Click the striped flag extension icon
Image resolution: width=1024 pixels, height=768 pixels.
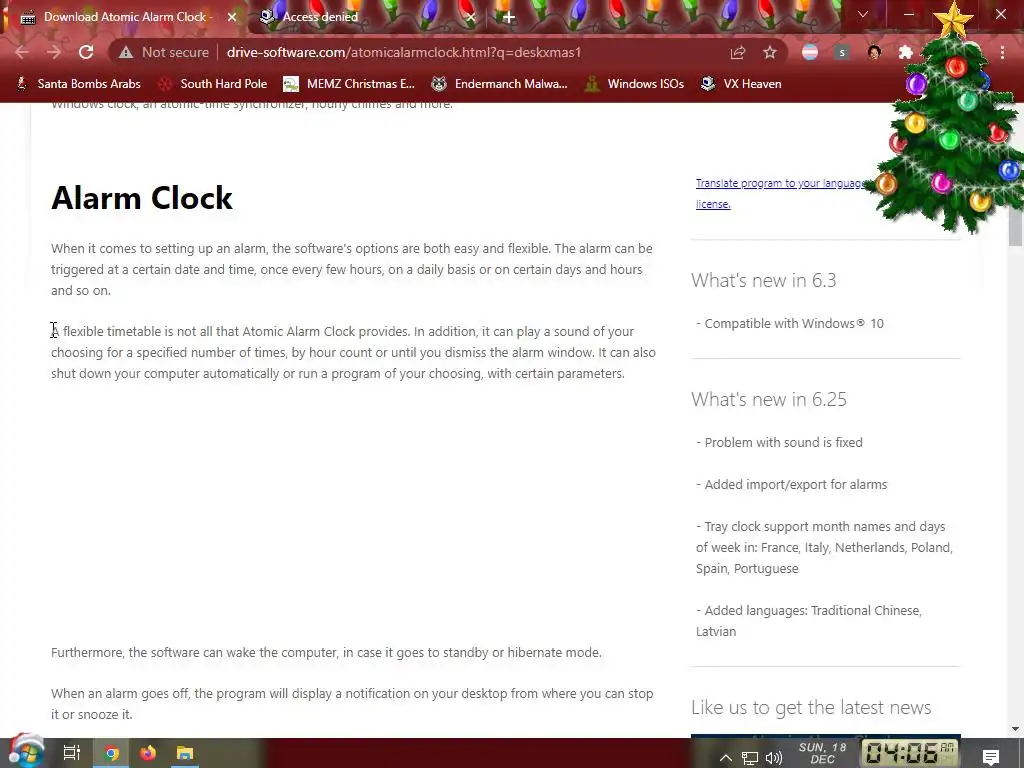(x=810, y=52)
